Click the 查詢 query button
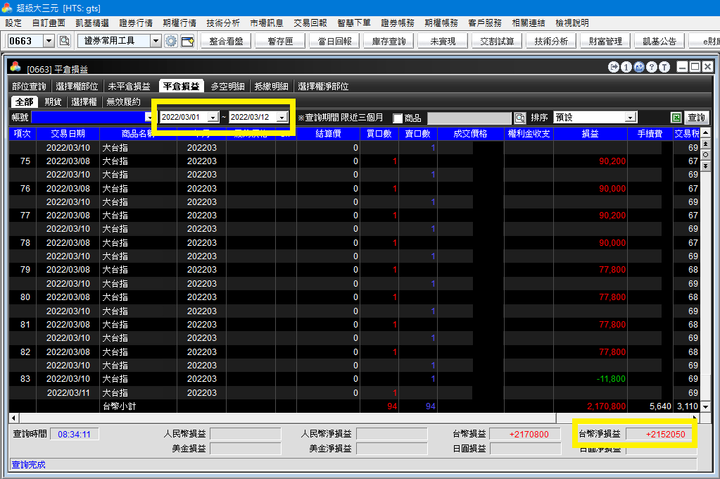The width and height of the screenshot is (720, 479). tap(696, 118)
